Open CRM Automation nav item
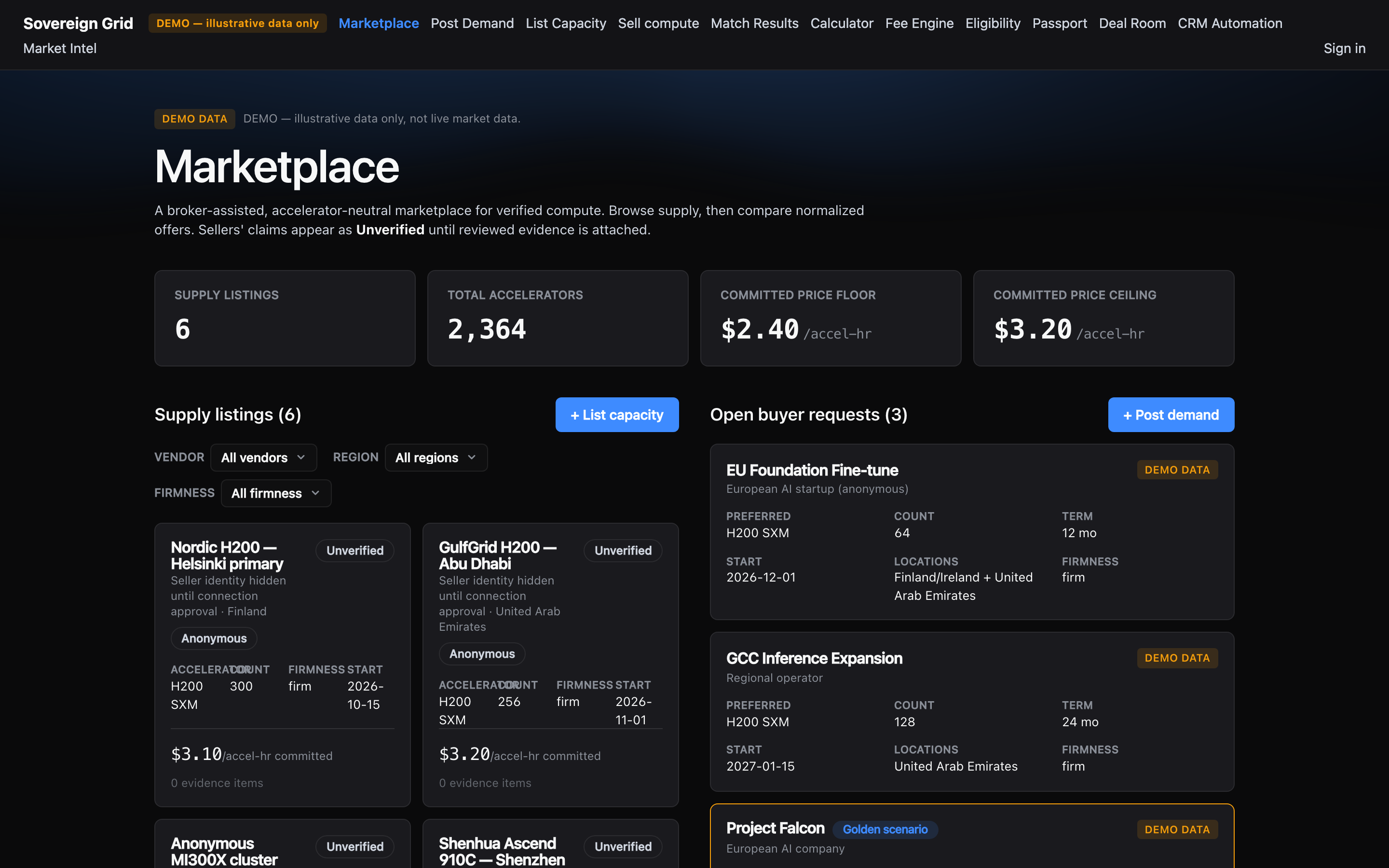 (1230, 24)
